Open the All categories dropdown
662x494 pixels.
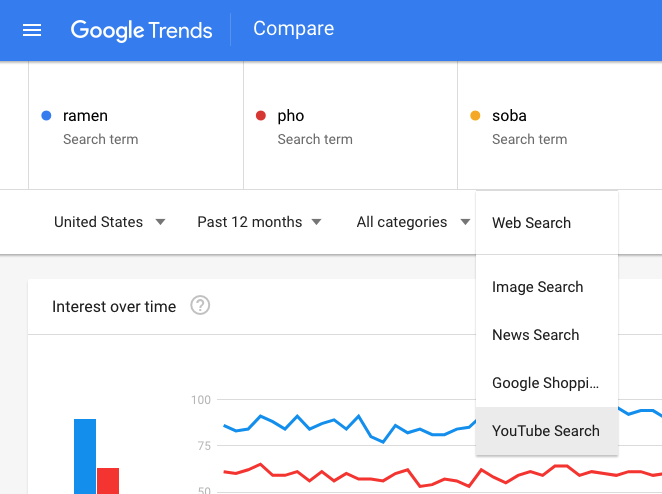coord(412,222)
